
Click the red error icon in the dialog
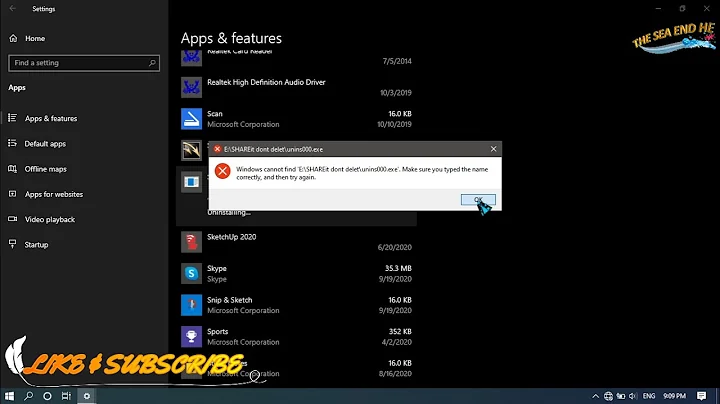(x=223, y=171)
